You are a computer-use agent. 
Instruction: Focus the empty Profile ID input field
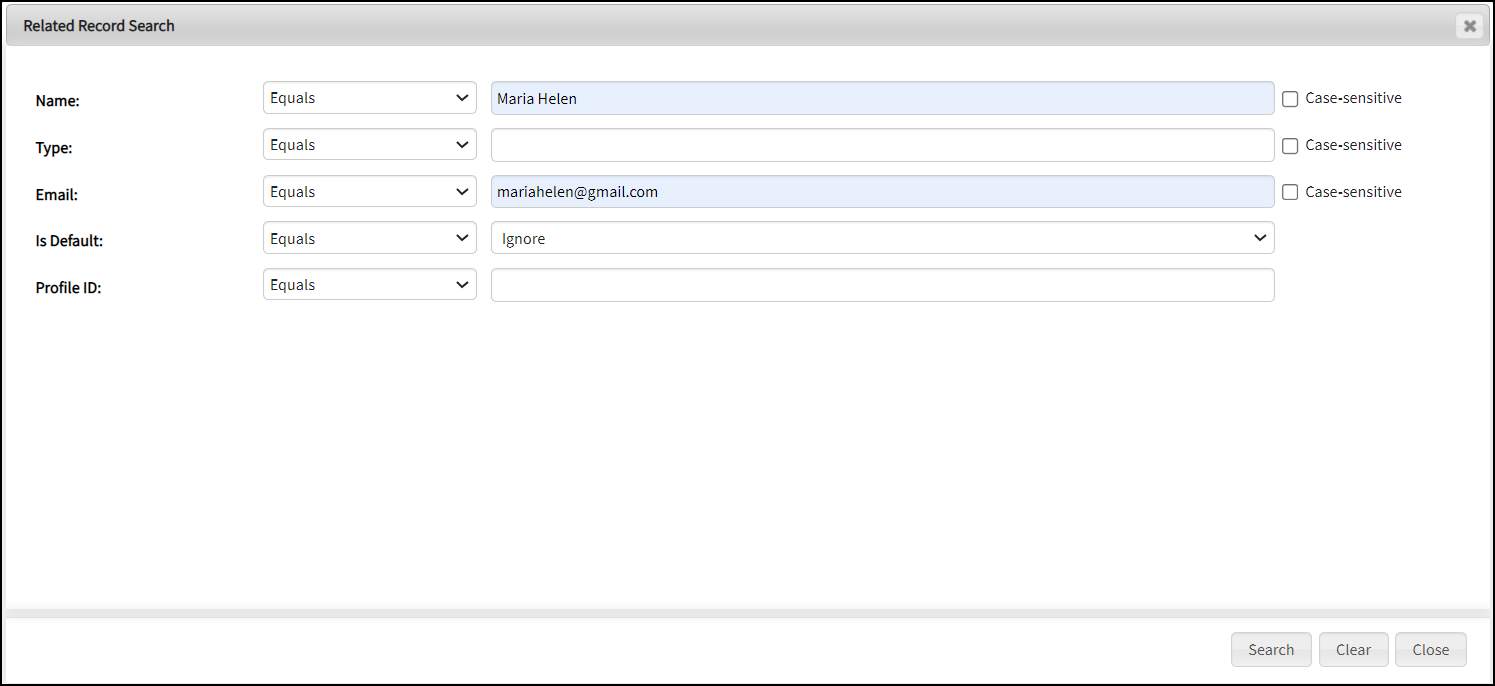tap(882, 285)
